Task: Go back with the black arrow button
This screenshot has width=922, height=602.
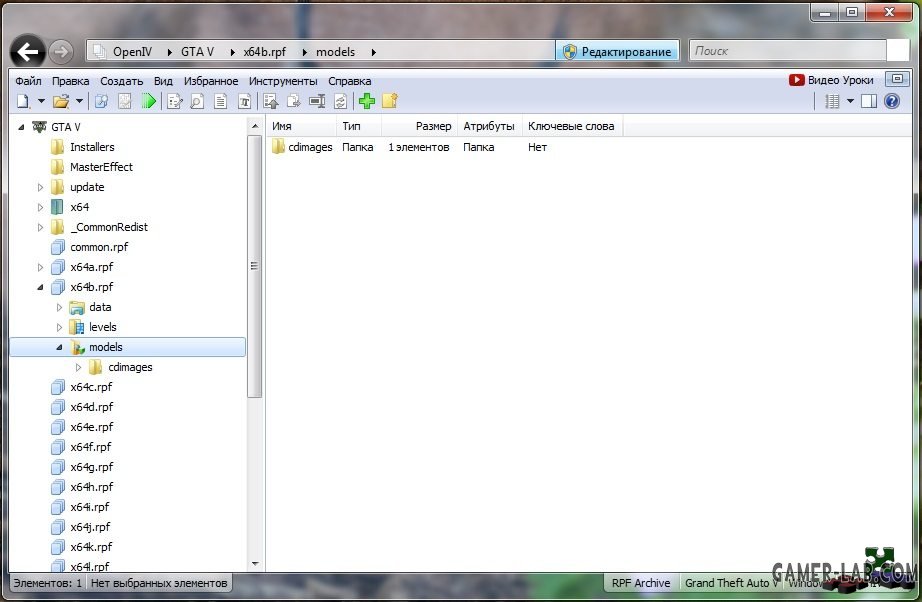Action: [28, 52]
